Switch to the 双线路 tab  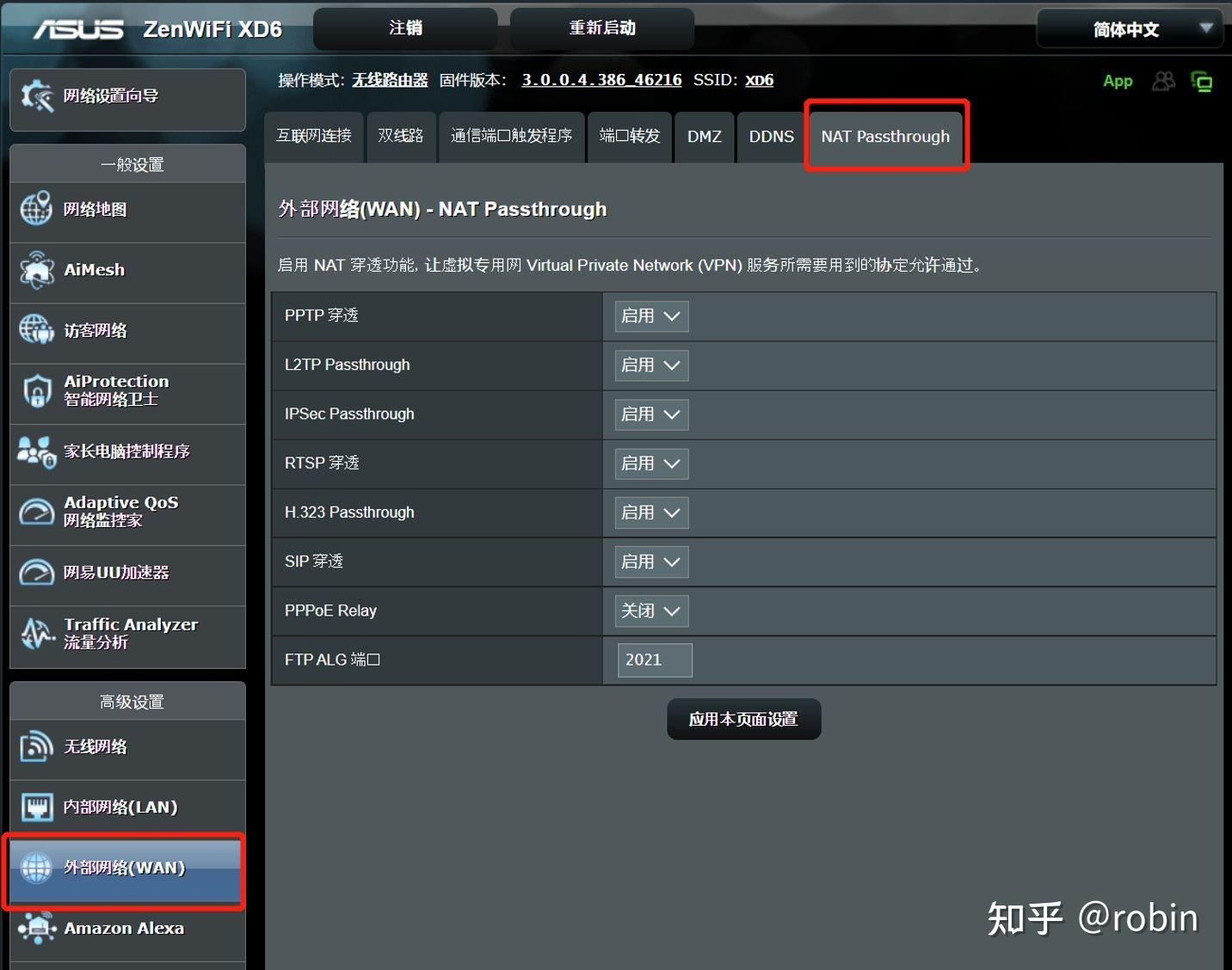[401, 136]
